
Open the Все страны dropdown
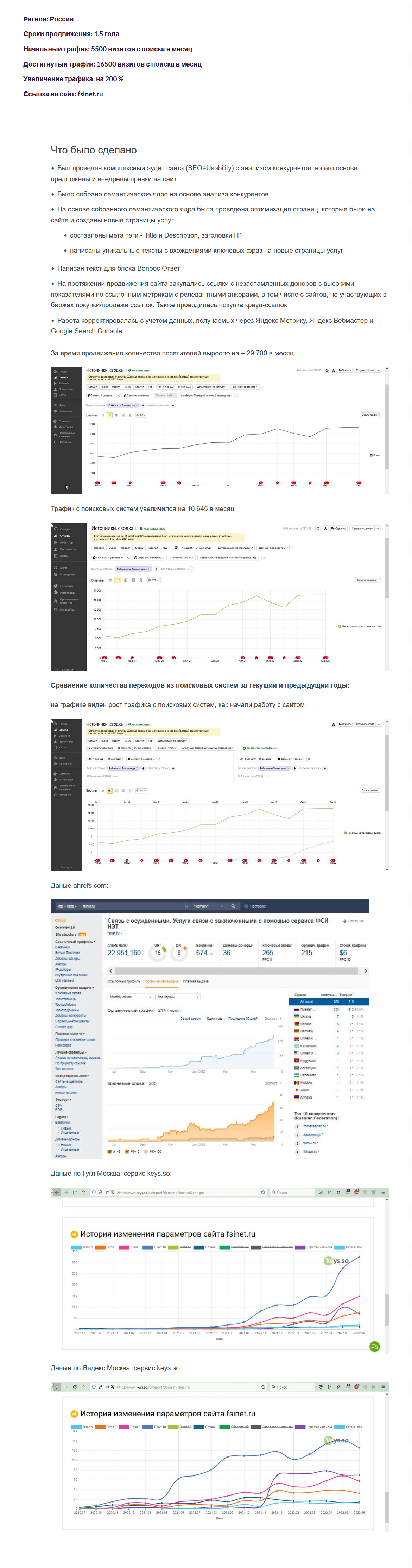pyautogui.click(x=178, y=997)
